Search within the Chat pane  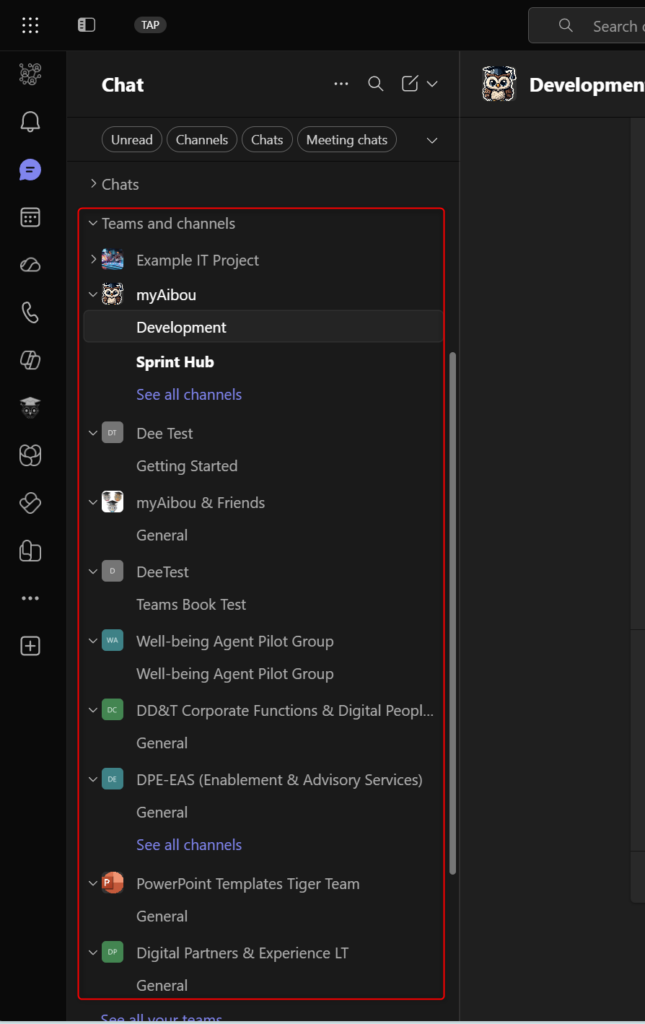(x=375, y=84)
